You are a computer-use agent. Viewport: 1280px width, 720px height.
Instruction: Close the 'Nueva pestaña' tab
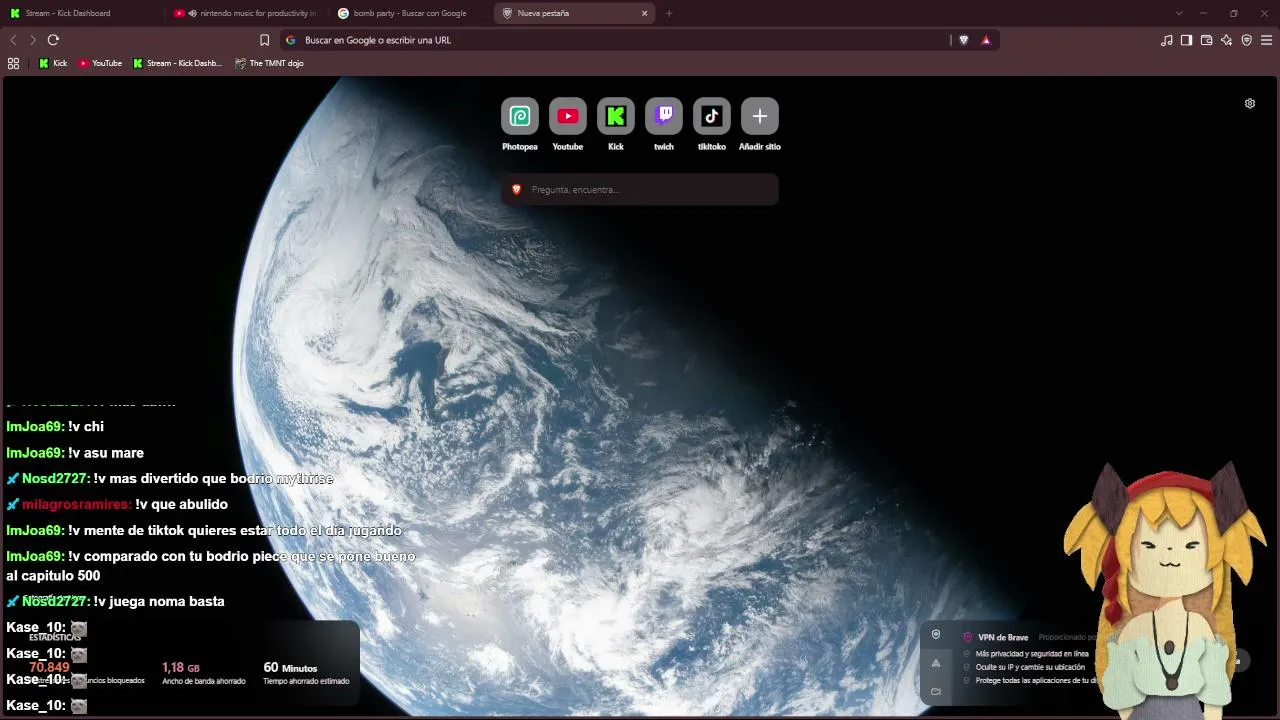[x=645, y=13]
